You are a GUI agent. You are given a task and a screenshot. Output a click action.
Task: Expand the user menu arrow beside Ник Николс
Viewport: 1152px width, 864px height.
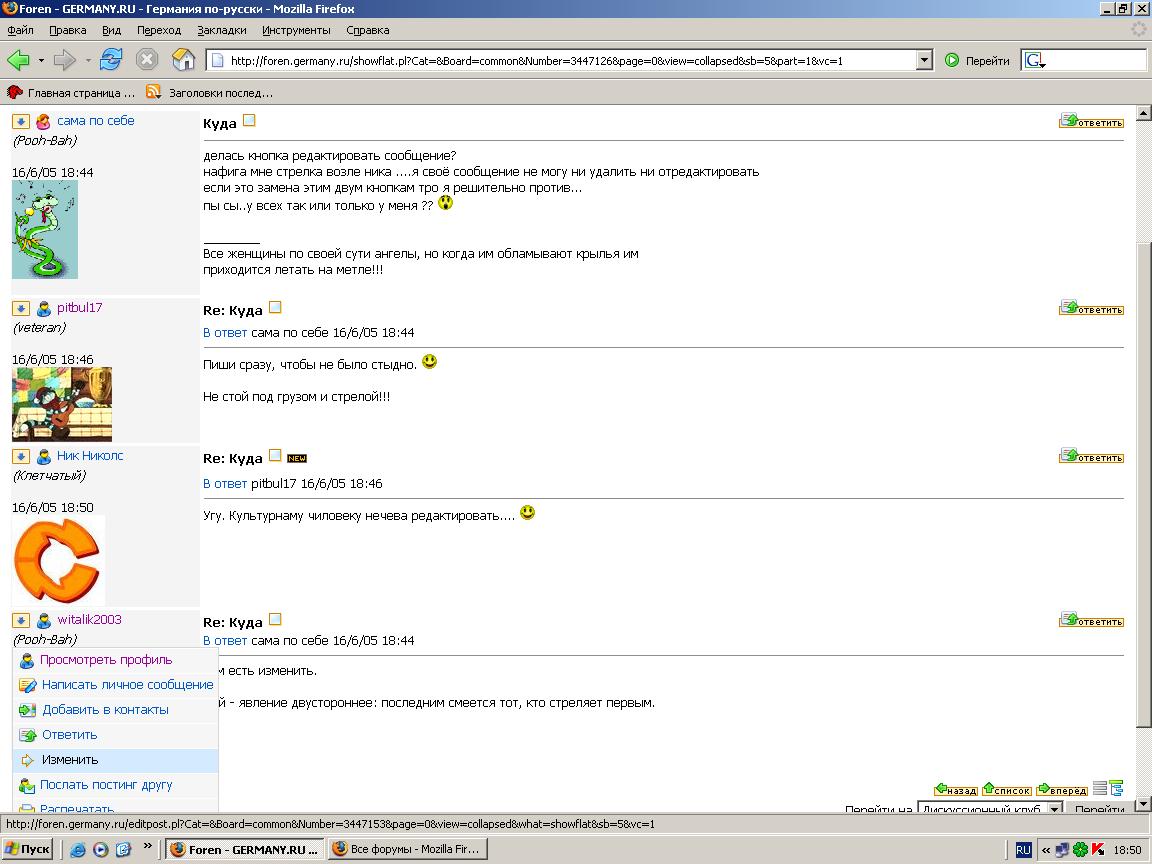20,456
